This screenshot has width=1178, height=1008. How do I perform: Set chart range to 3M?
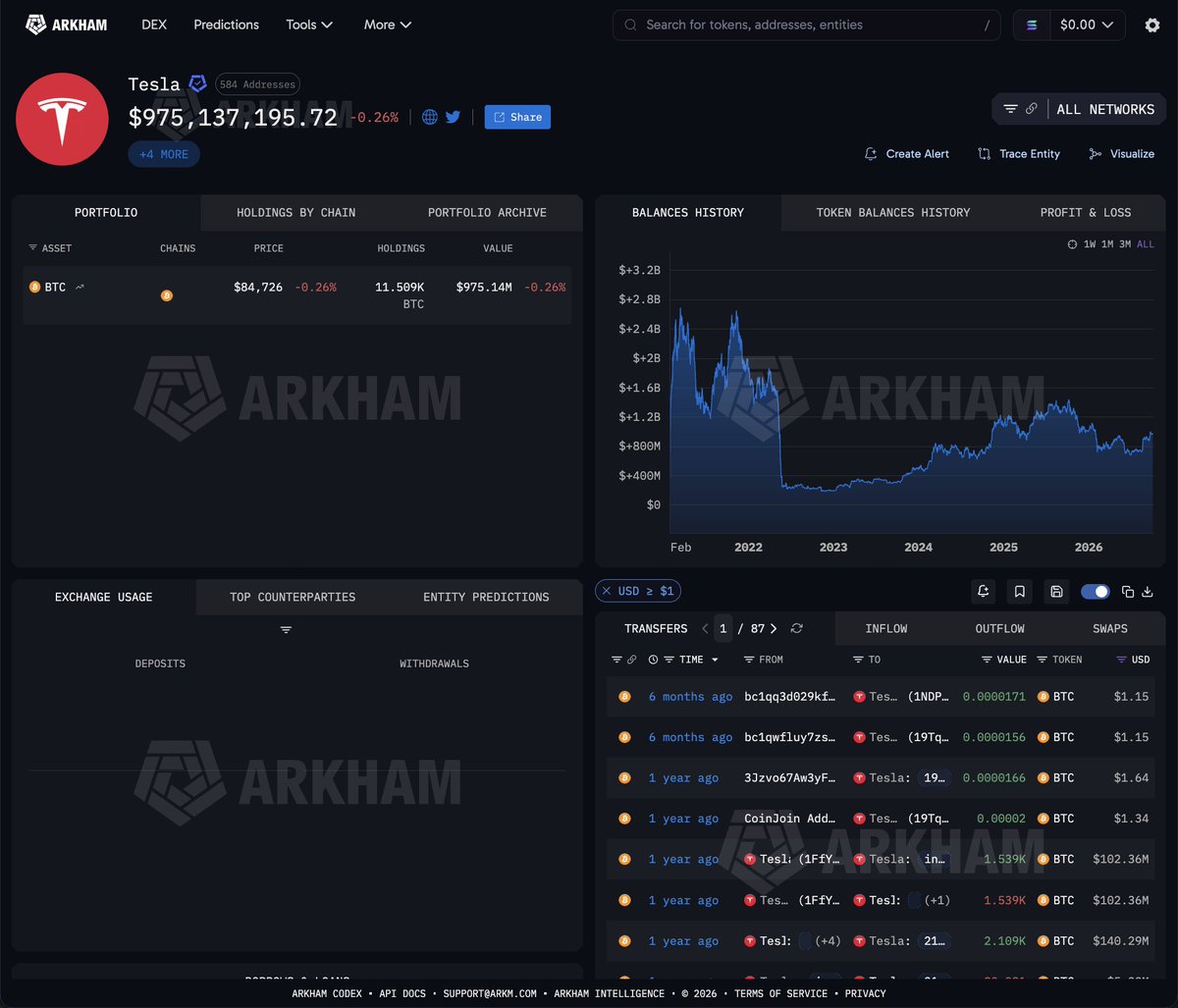tap(1125, 244)
